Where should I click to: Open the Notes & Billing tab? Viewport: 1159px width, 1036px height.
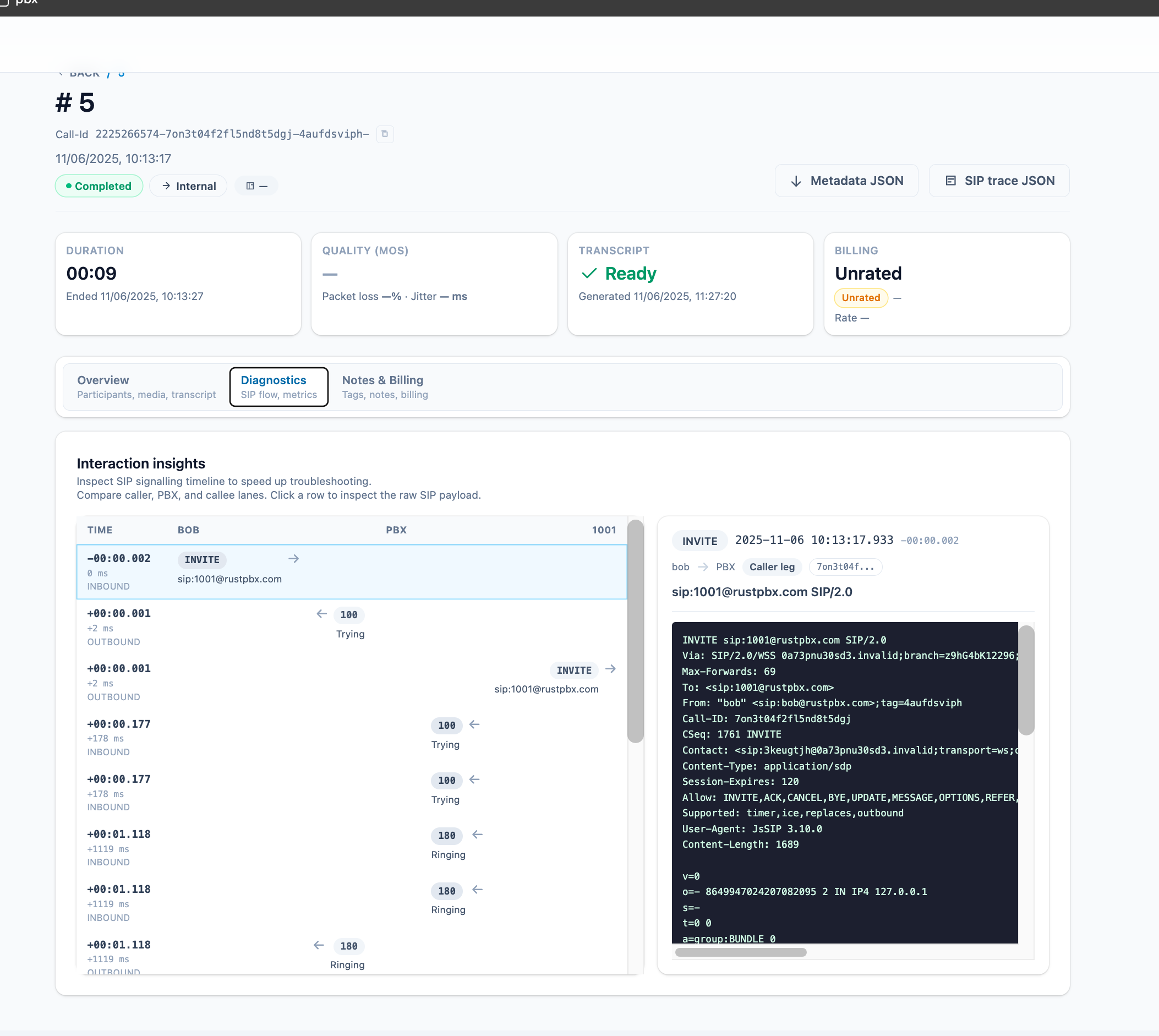(x=385, y=387)
